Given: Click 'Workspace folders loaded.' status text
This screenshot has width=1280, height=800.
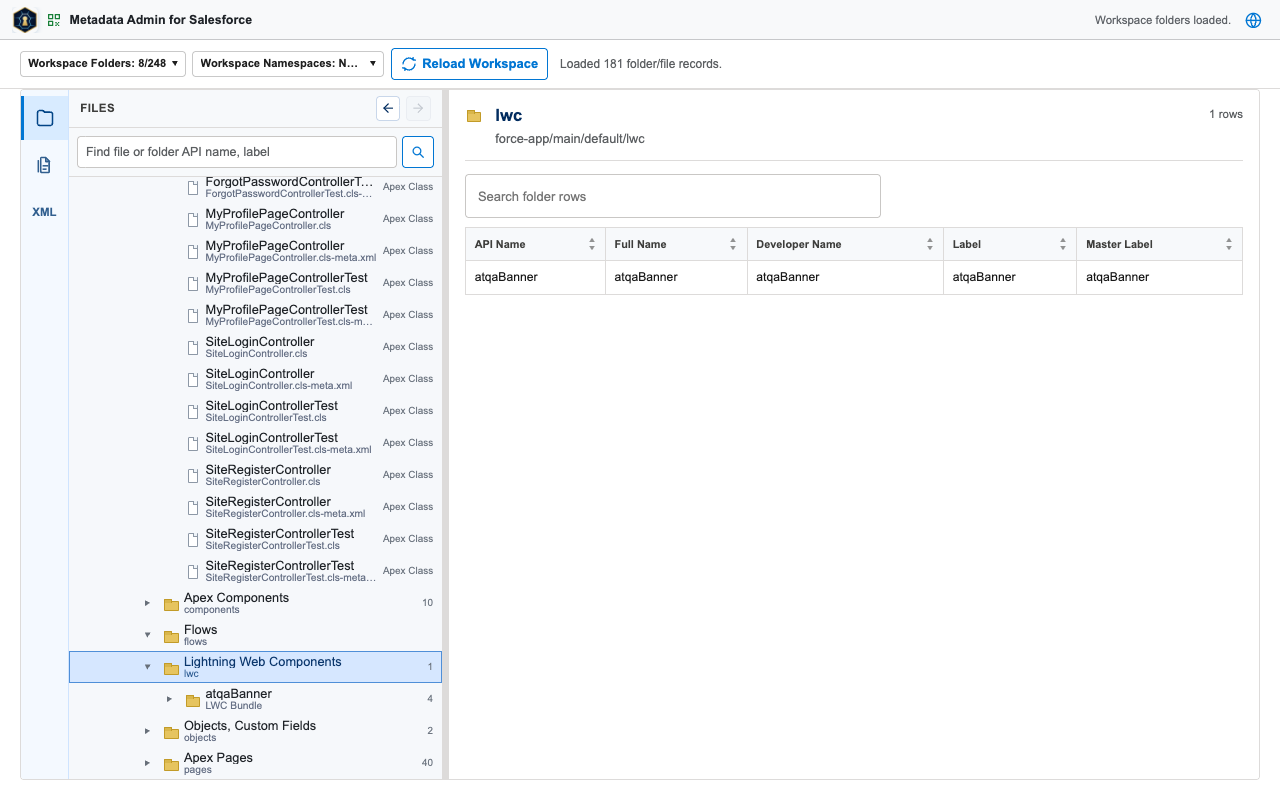Looking at the screenshot, I should (1162, 20).
